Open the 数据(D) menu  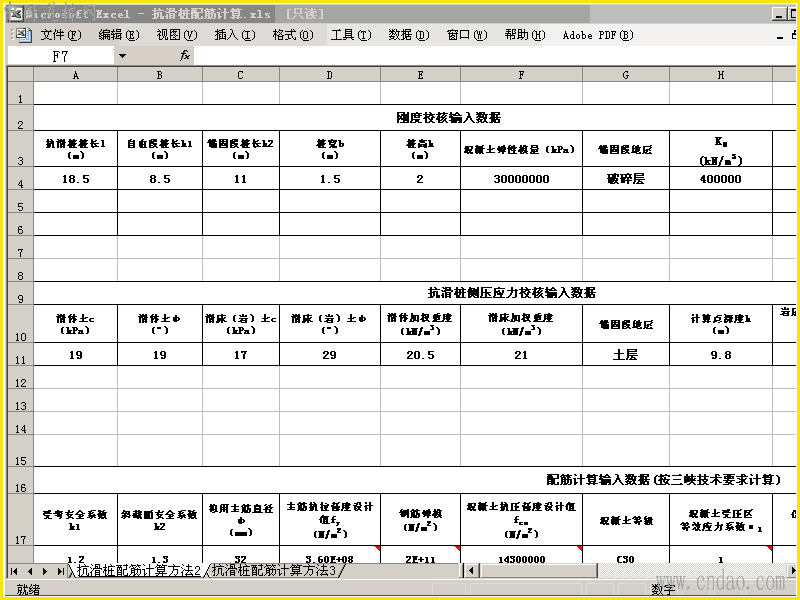(x=409, y=35)
